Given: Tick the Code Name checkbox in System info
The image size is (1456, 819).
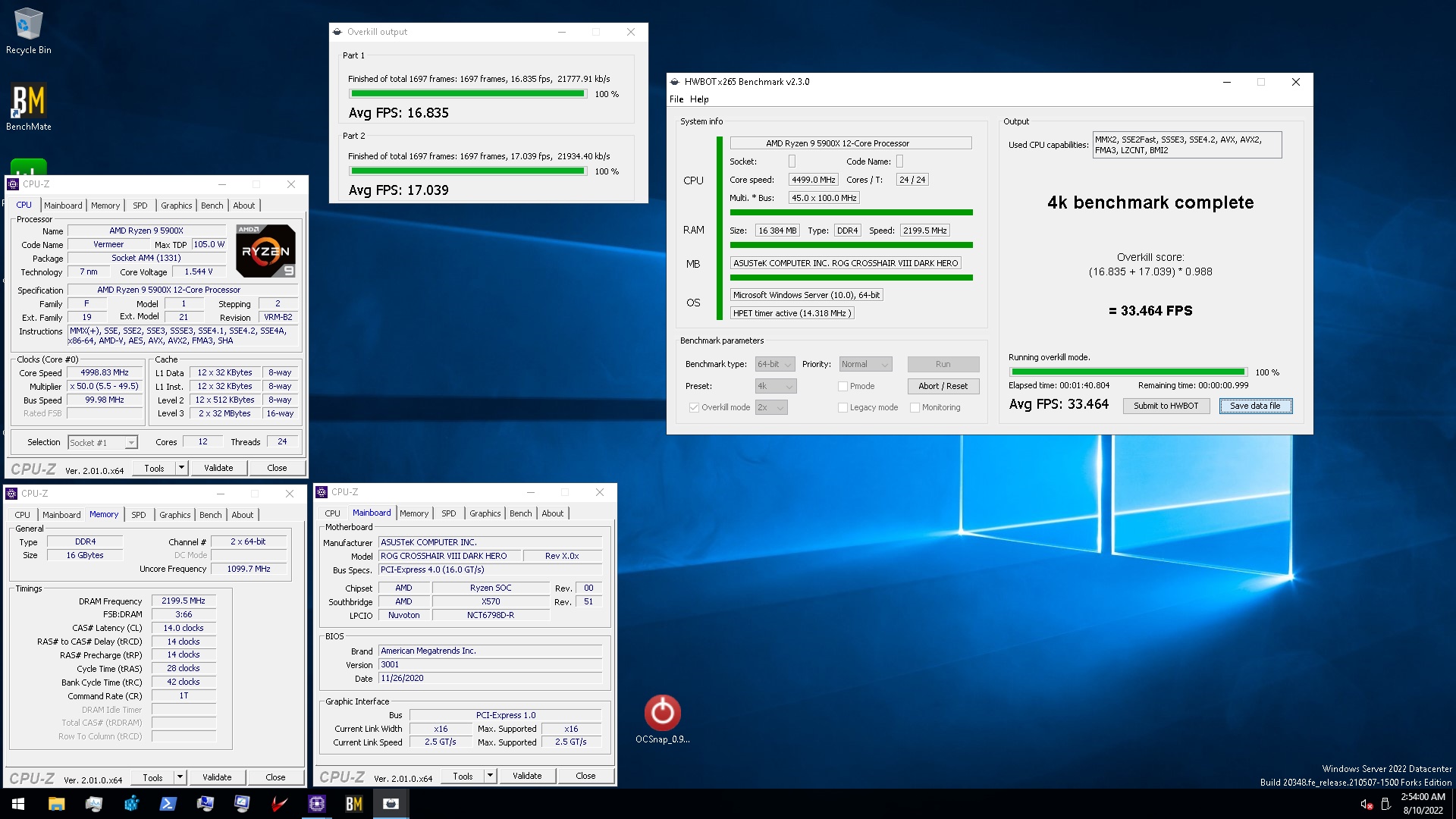Looking at the screenshot, I should click(x=899, y=162).
